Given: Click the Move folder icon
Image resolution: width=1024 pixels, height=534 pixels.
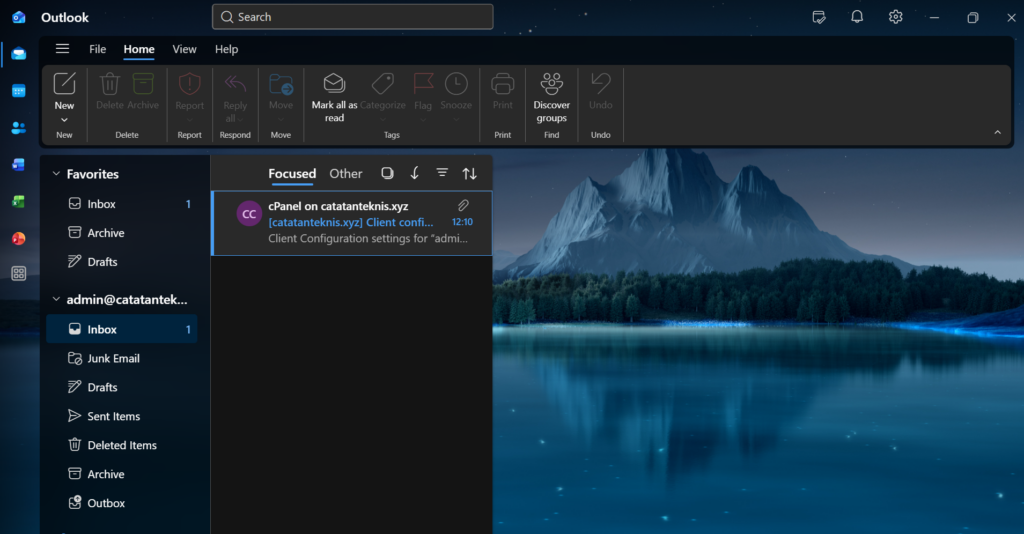Looking at the screenshot, I should point(281,84).
